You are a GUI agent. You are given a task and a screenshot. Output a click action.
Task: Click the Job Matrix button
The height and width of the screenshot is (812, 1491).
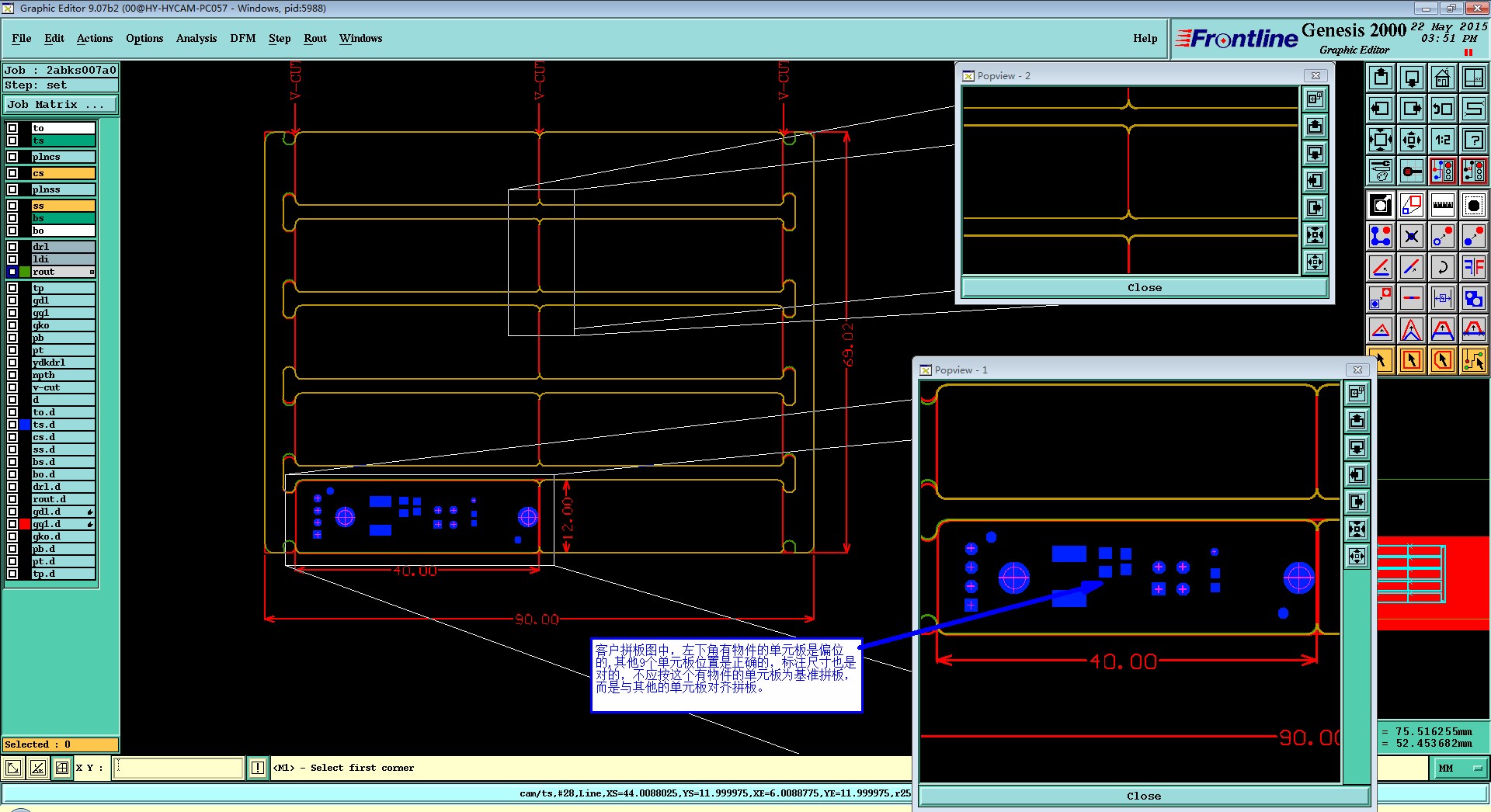click(61, 104)
